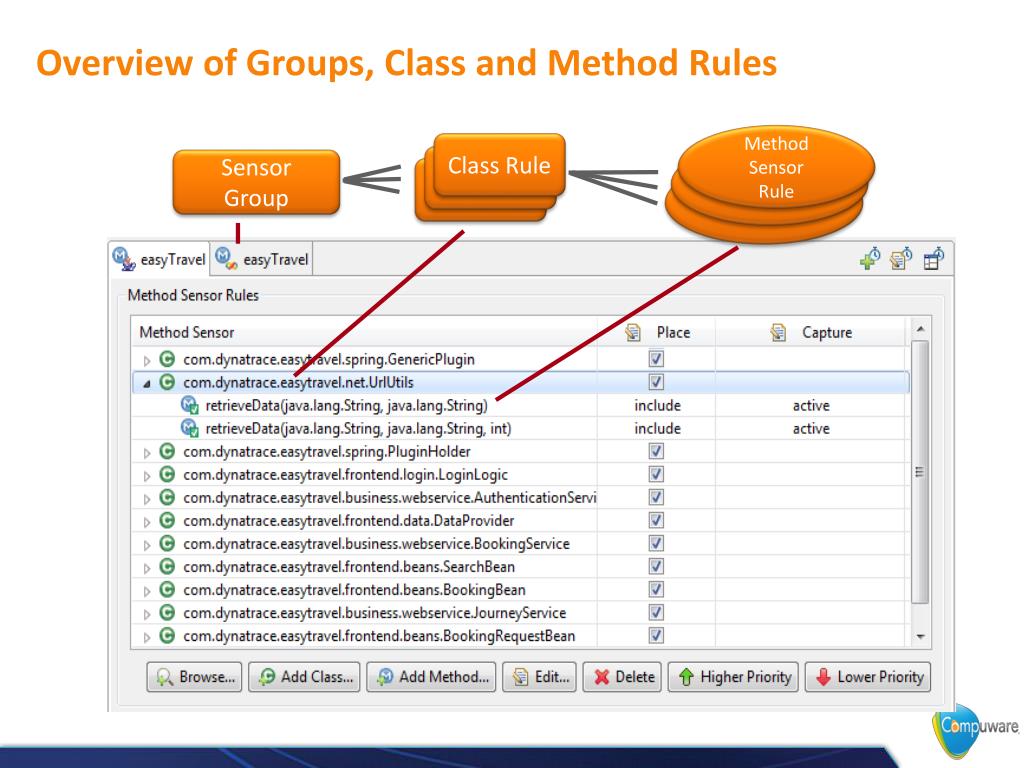Collapse the net.UrlUtils tree node

click(x=147, y=384)
